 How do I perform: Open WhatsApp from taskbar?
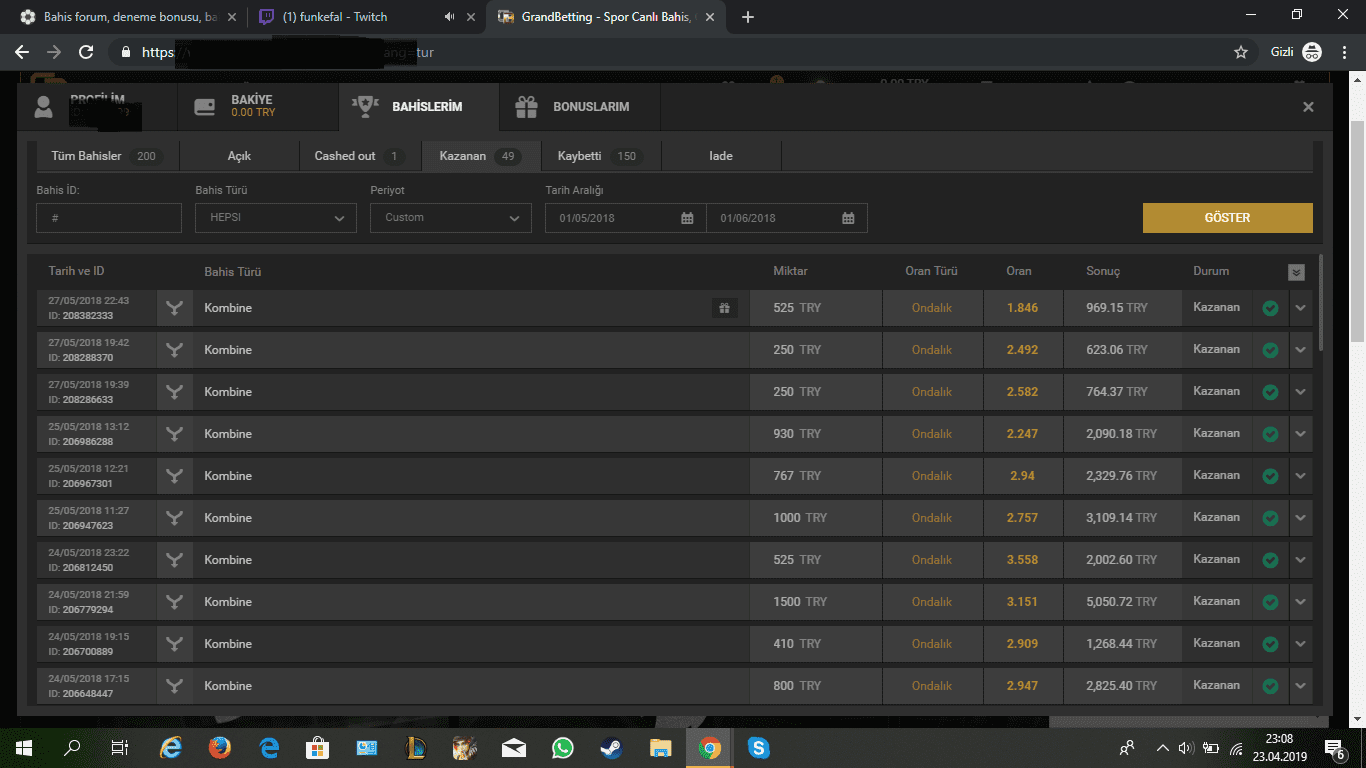[x=563, y=748]
